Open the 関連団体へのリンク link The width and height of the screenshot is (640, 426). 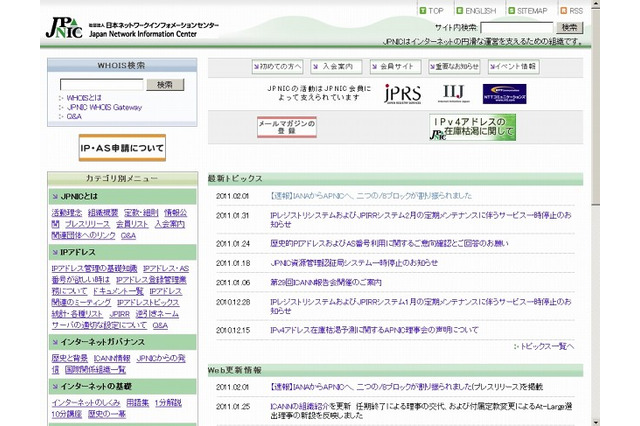click(83, 235)
